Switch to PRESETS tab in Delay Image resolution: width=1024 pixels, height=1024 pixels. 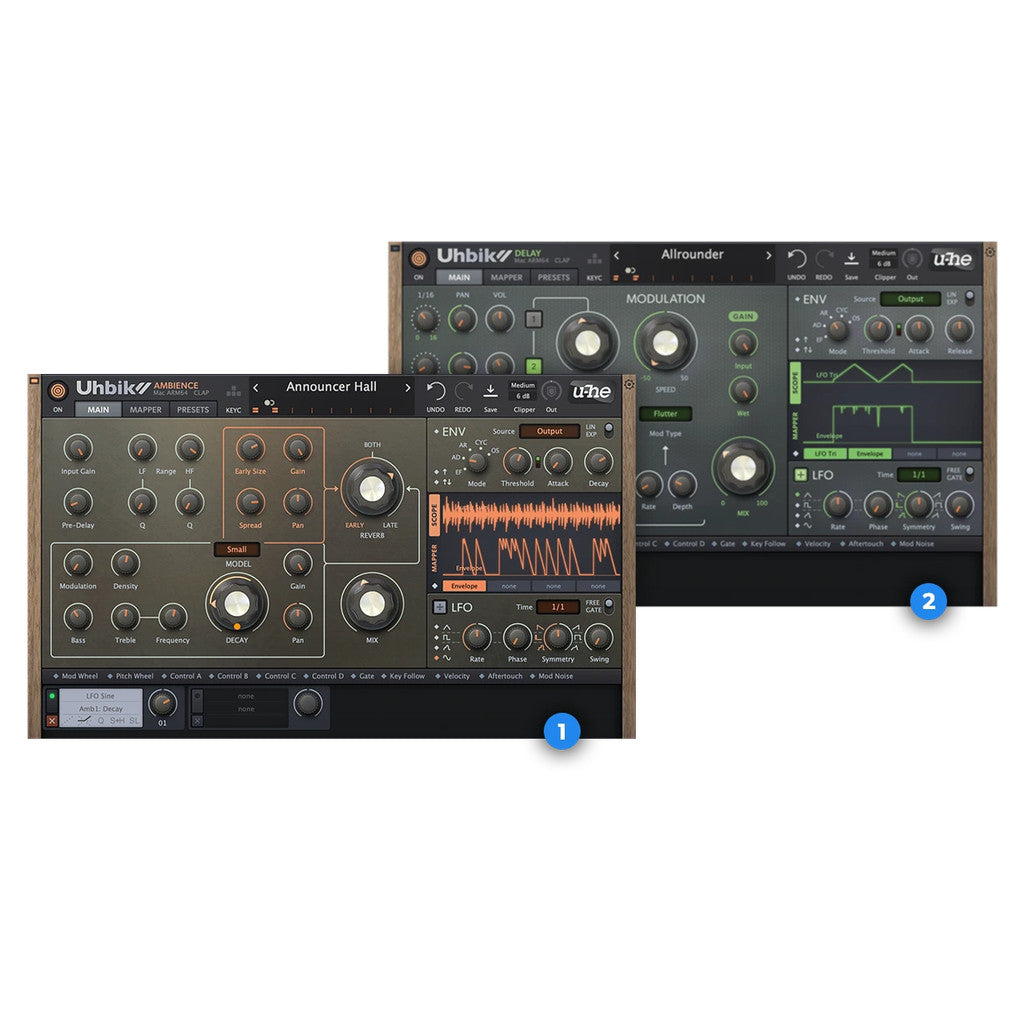point(554,277)
